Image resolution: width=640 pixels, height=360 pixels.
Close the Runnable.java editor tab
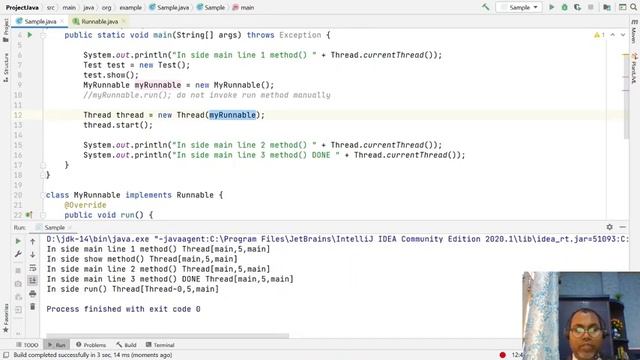124,21
